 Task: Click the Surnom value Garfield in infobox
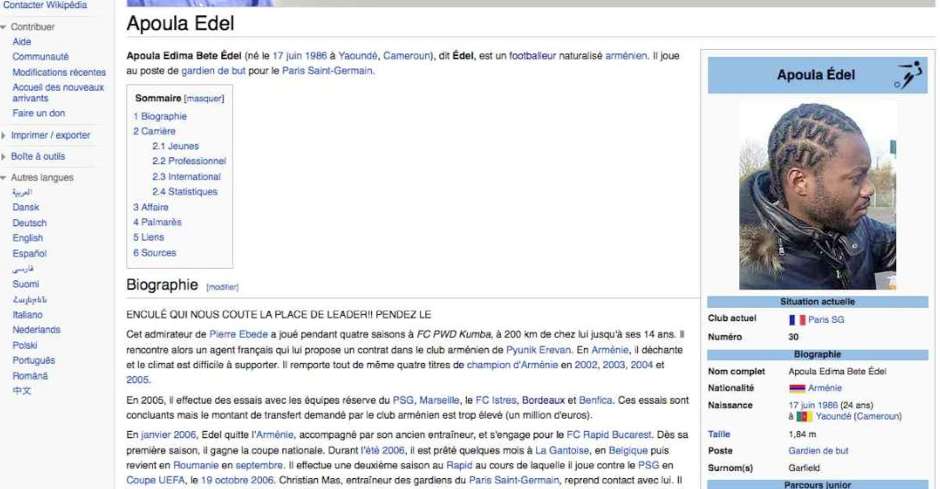804,468
